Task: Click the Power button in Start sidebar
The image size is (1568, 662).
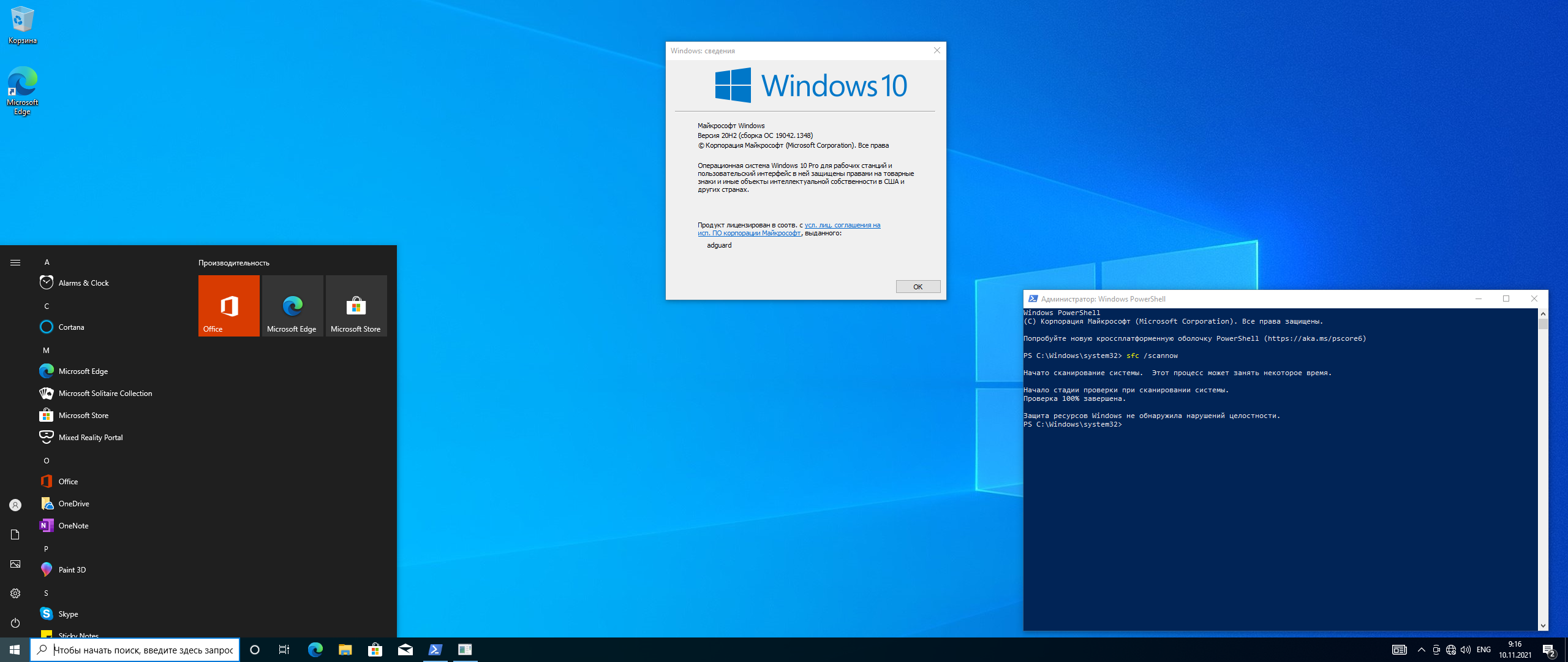Action: click(x=15, y=623)
